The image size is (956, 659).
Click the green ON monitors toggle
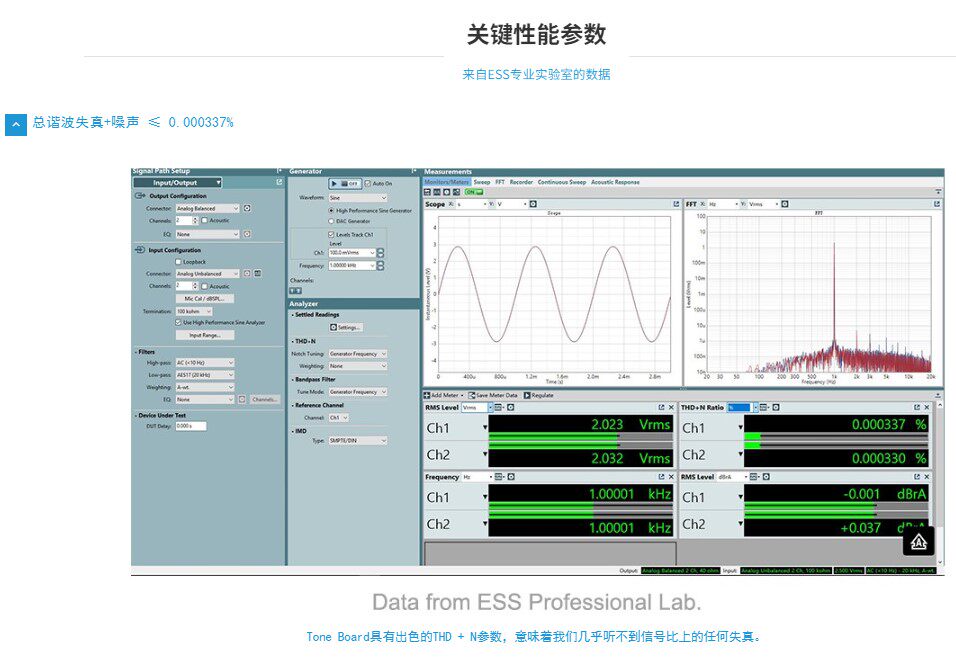474,192
